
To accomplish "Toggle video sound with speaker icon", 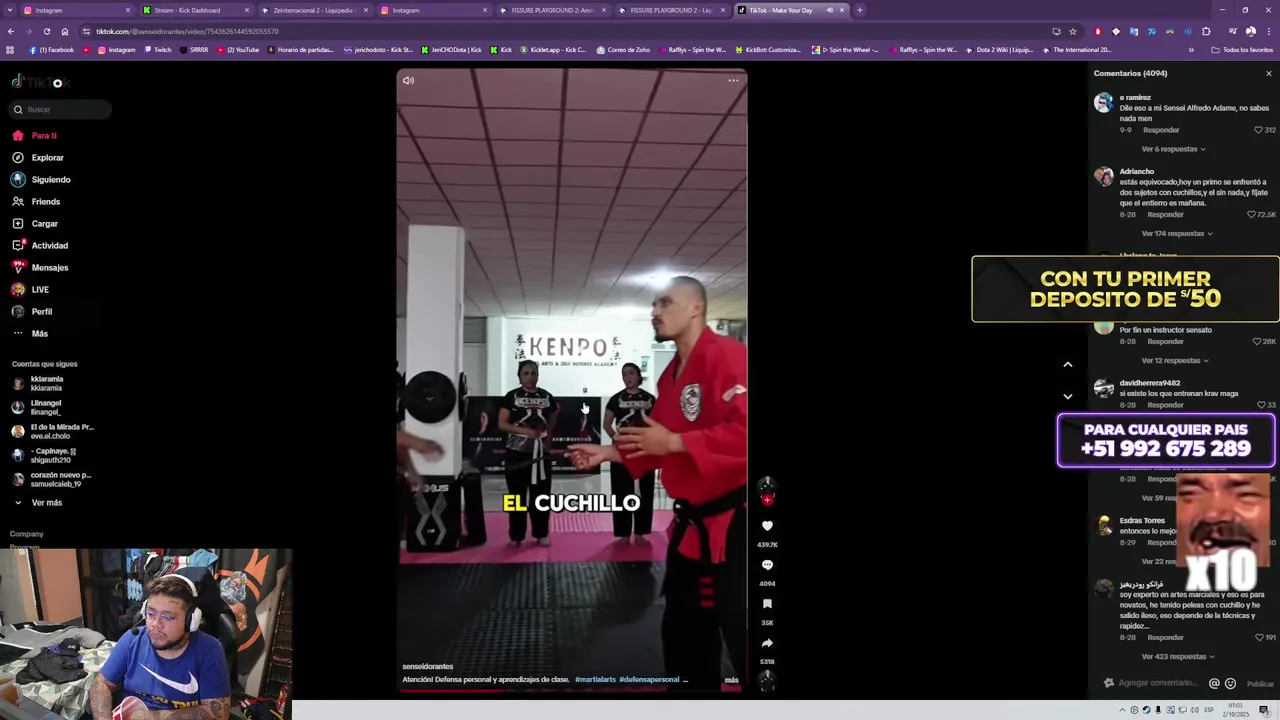I will tap(408, 81).
